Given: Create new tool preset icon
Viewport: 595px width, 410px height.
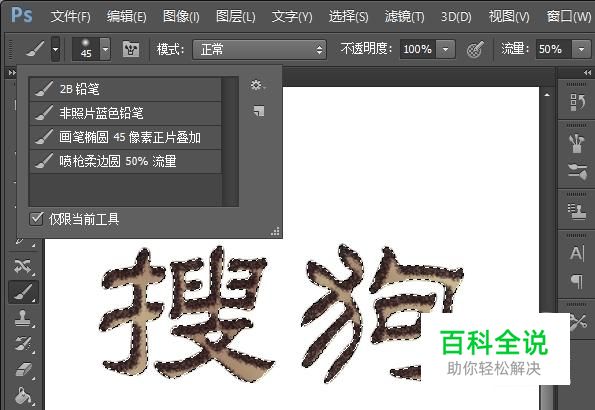Looking at the screenshot, I should tap(259, 111).
